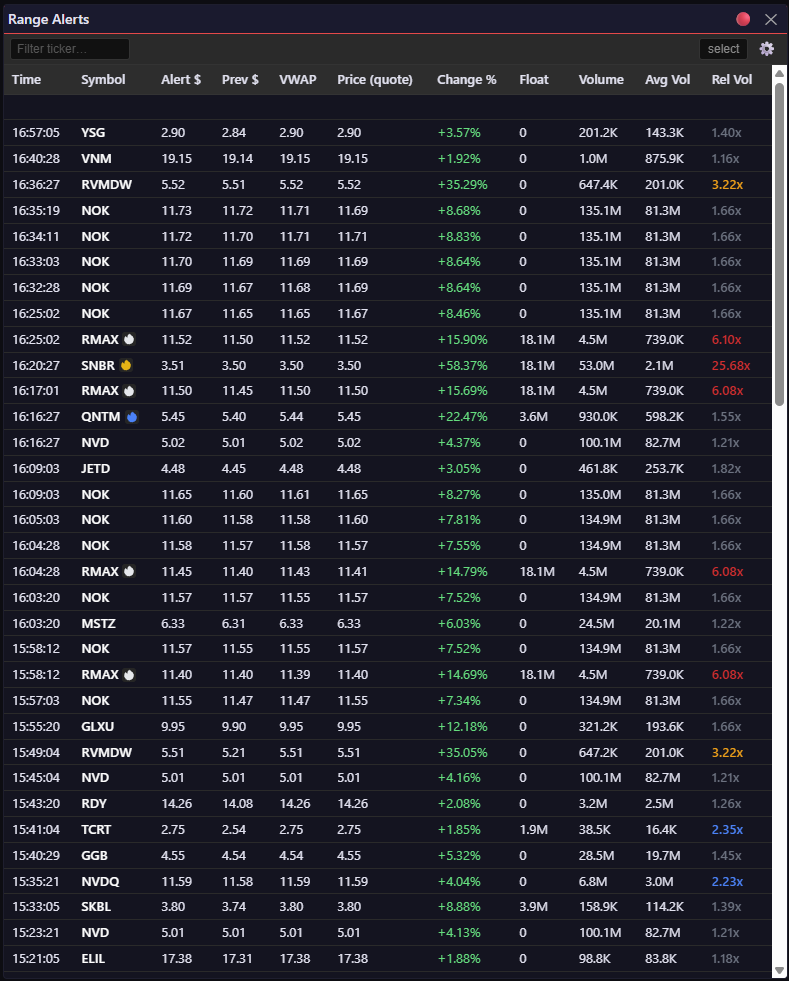Screen dimensions: 789x981
Task: Click the YSG ticker symbol
Action: (x=93, y=132)
